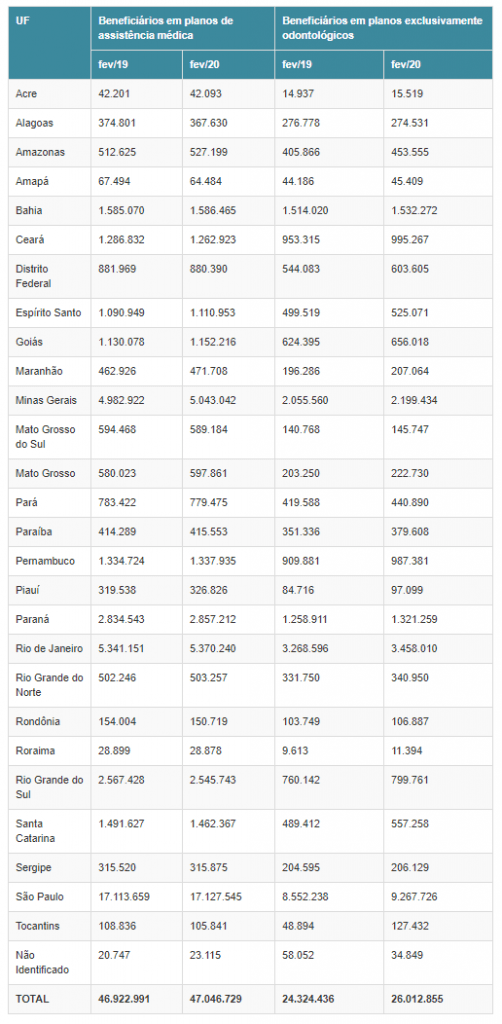Select the exclusivamente odontológicos header cell
This screenshot has width=502, height=1024.
coord(384,28)
